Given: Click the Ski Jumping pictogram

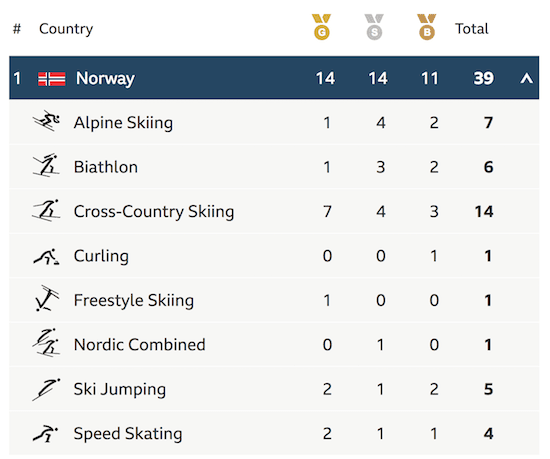Looking at the screenshot, I should click(46, 389).
